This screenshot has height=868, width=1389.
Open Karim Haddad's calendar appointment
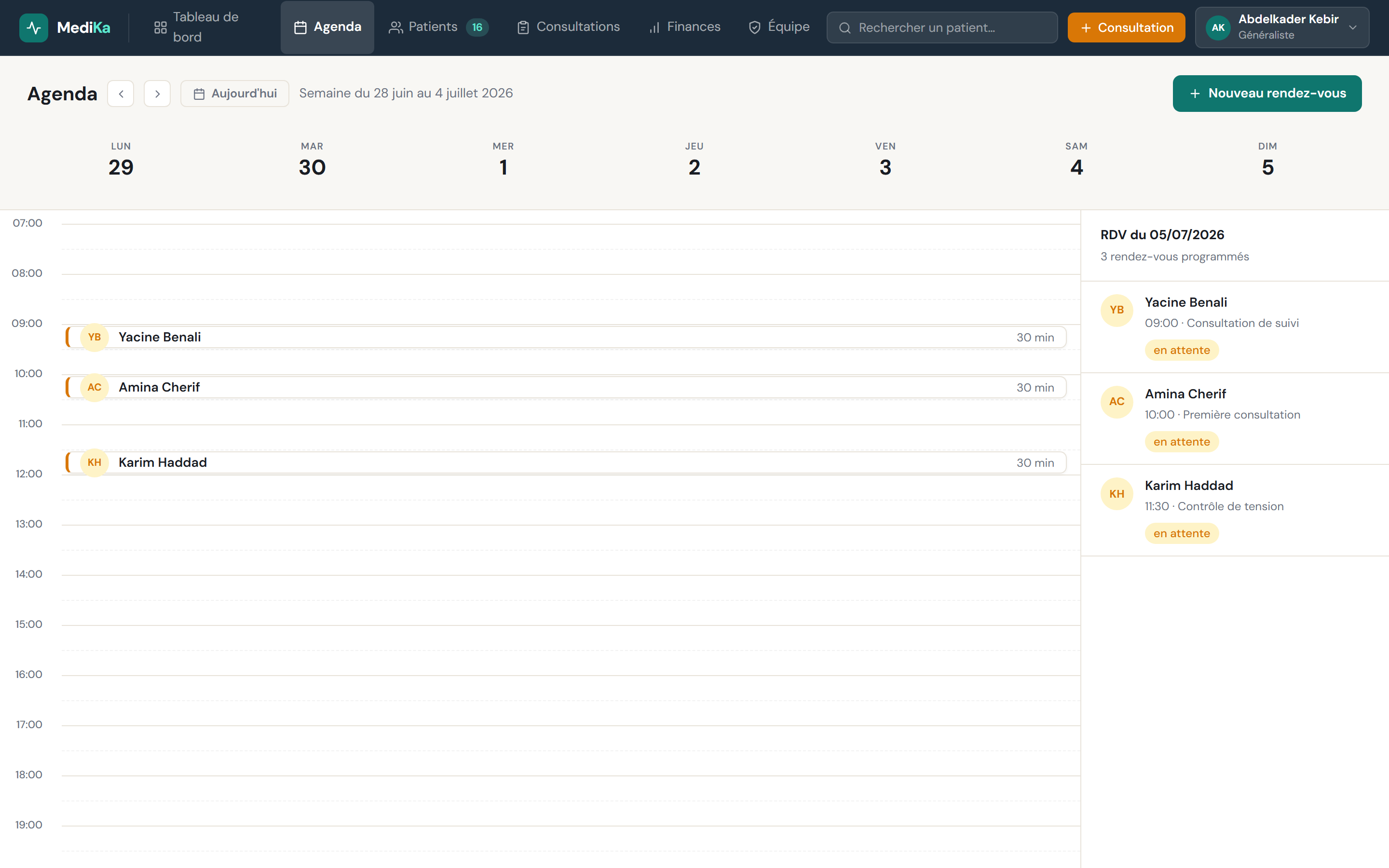[x=566, y=463]
